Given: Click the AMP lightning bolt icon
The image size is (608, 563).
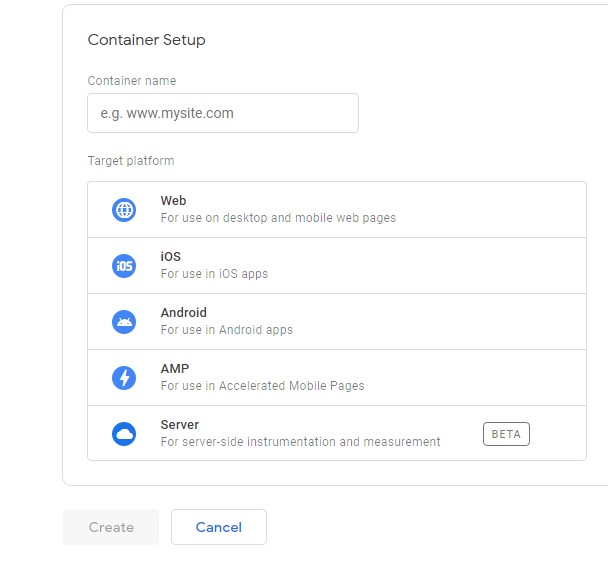Looking at the screenshot, I should coord(124,378).
